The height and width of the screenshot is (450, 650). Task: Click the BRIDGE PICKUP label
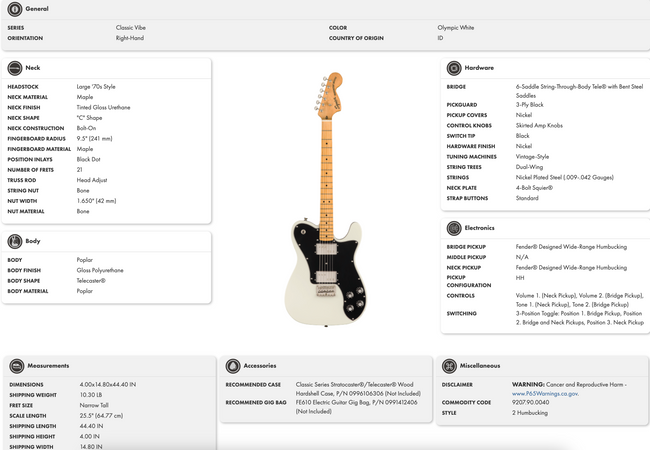tap(466, 247)
